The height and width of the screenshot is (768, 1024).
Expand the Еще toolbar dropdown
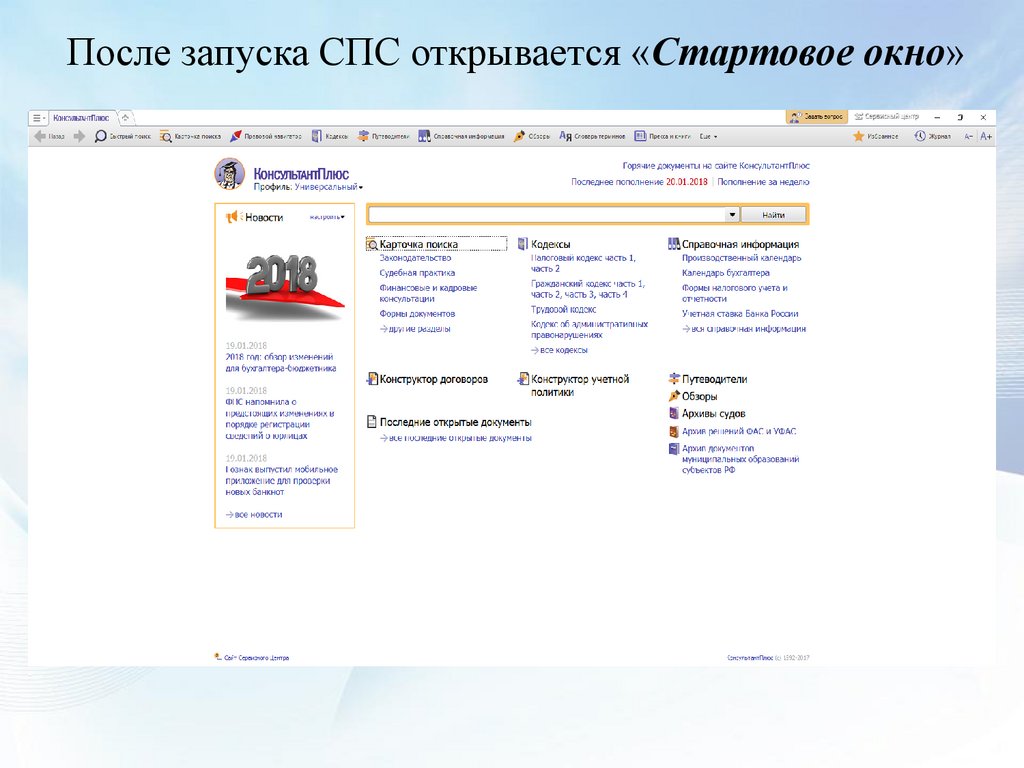tap(709, 136)
